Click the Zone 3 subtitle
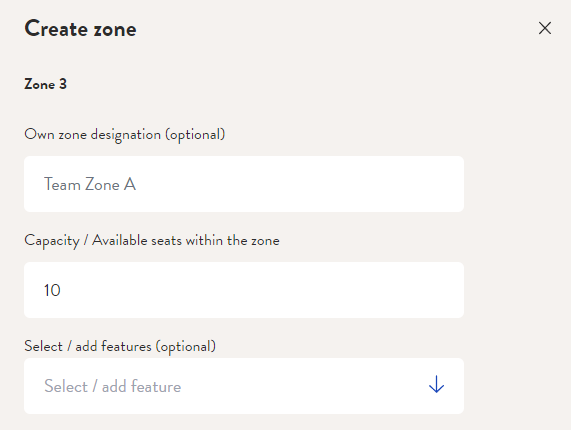 tap(46, 84)
